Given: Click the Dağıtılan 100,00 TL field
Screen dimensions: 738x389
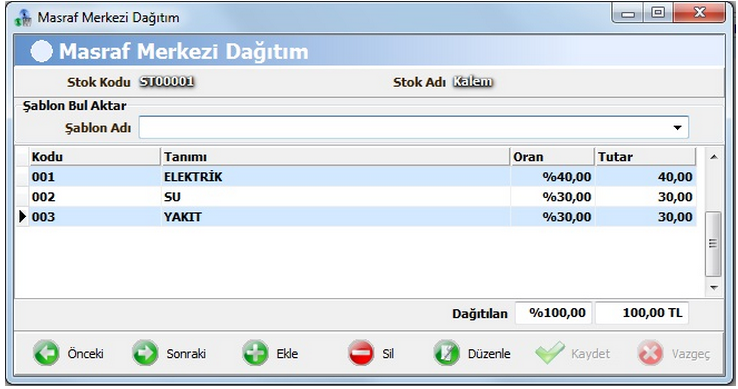Looking at the screenshot, I should tap(642, 313).
